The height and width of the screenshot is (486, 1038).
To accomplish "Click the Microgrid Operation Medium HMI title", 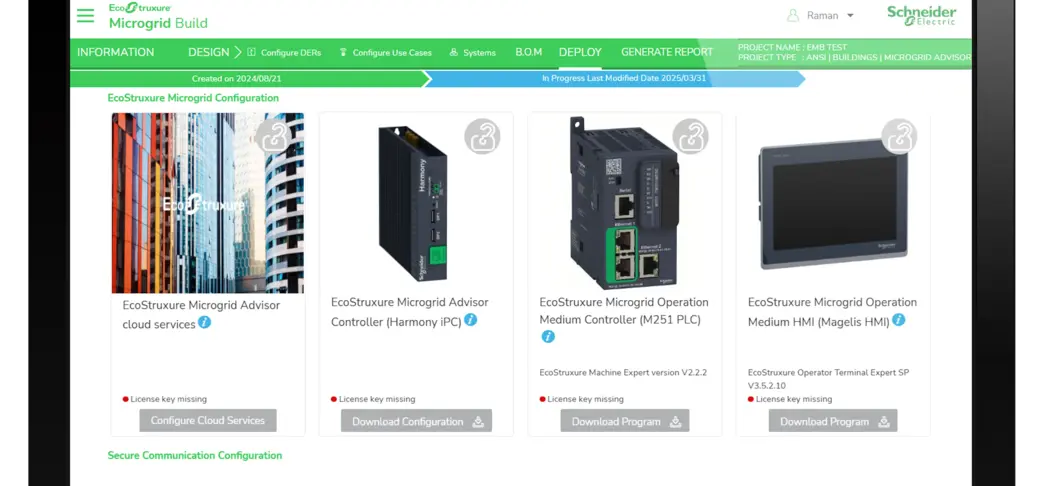I will pos(832,312).
